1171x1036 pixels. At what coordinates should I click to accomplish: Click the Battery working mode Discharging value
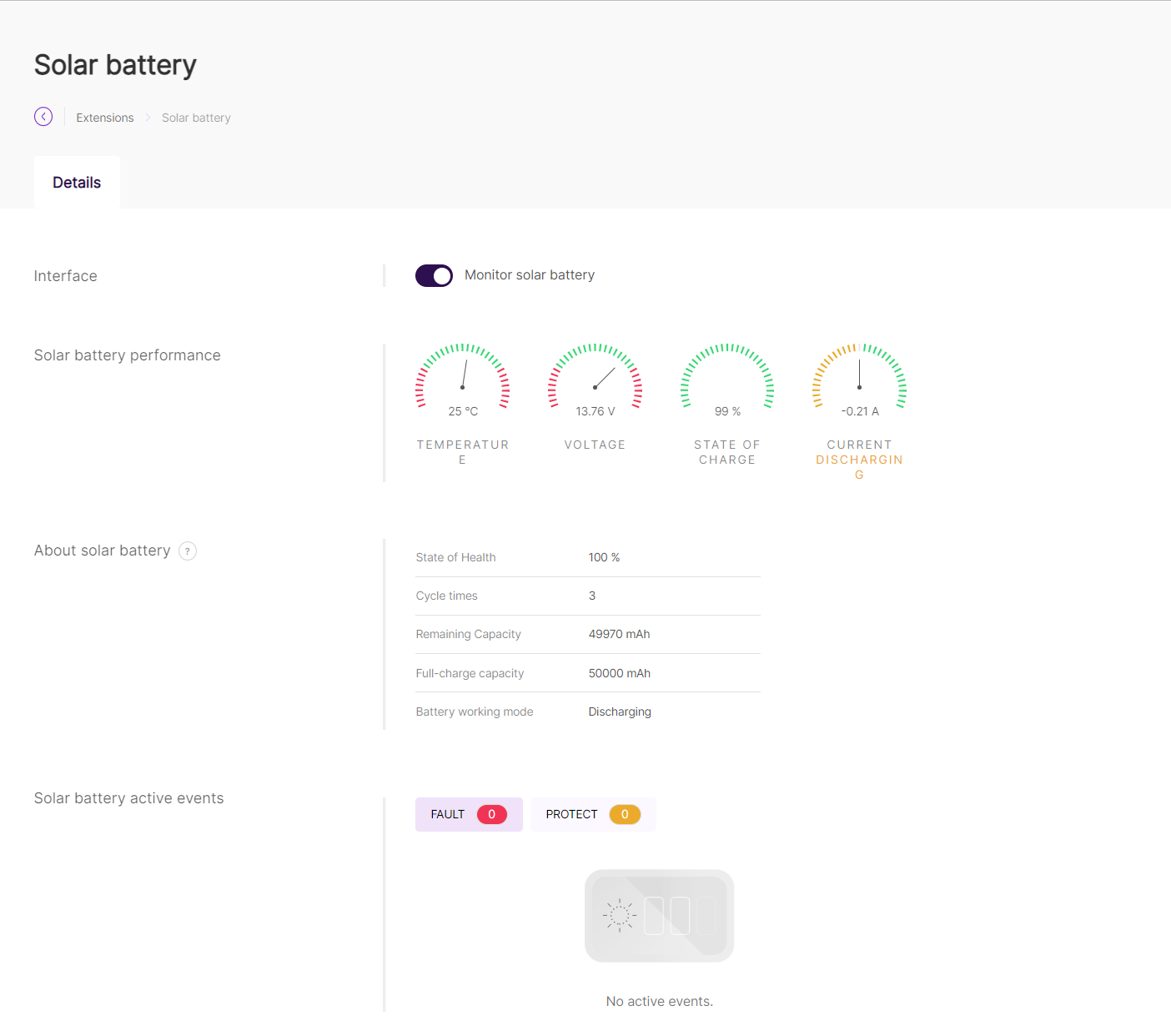click(x=620, y=712)
